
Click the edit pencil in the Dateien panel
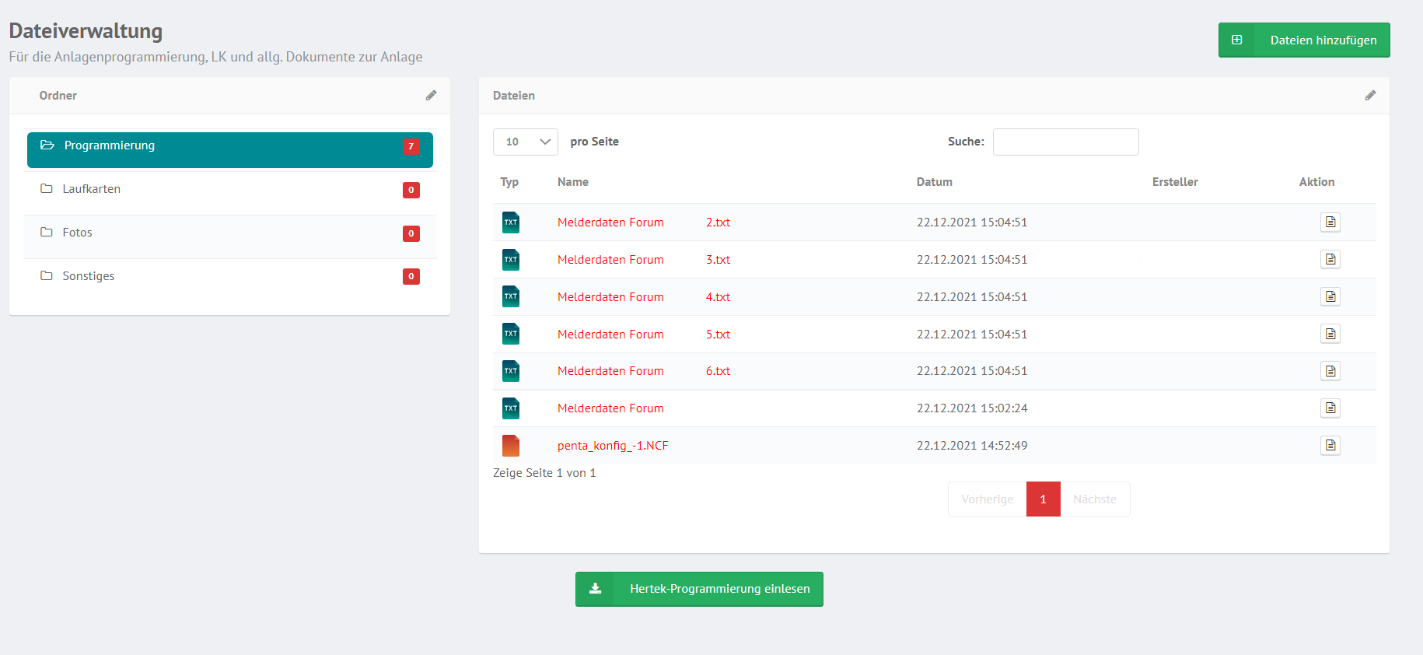(x=1370, y=95)
